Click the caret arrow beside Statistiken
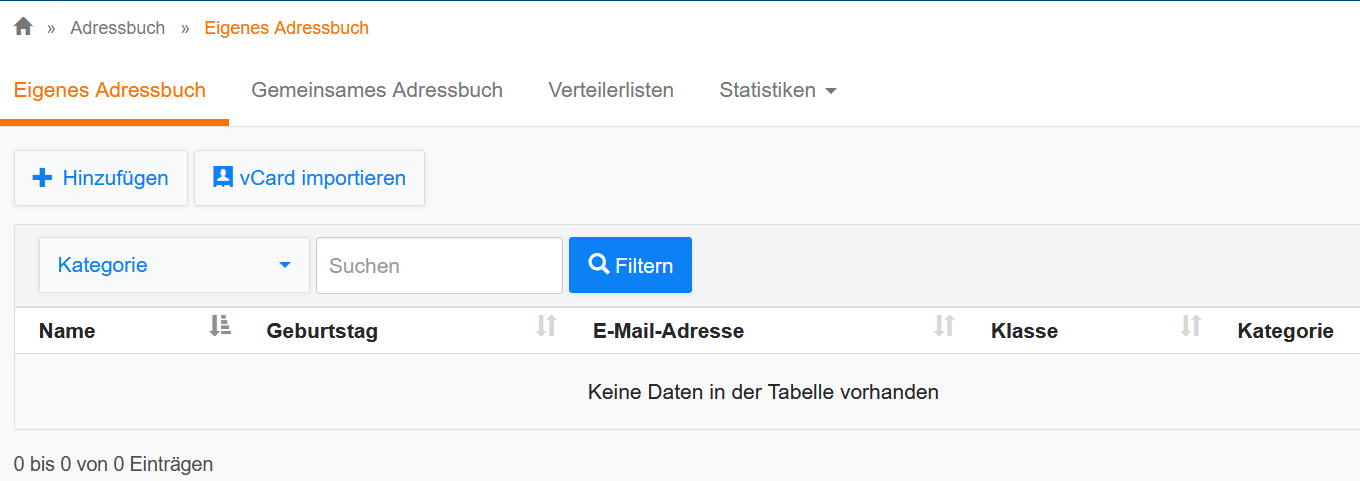 point(831,91)
